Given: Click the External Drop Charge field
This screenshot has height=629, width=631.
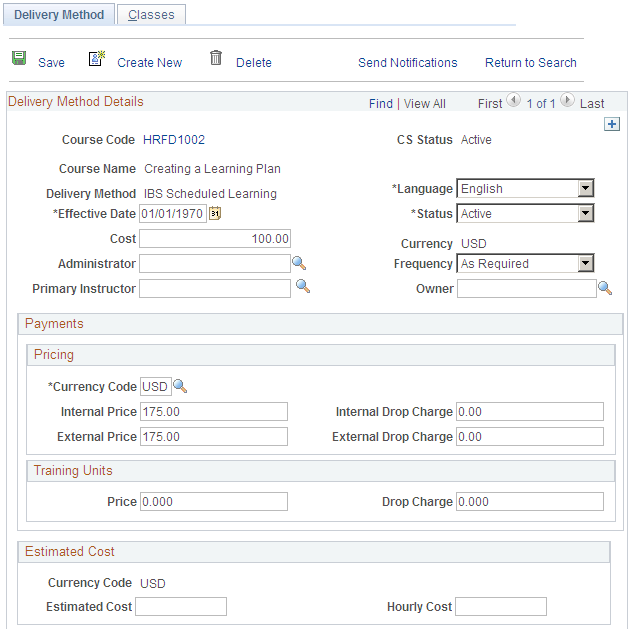Looking at the screenshot, I should 530,437.
